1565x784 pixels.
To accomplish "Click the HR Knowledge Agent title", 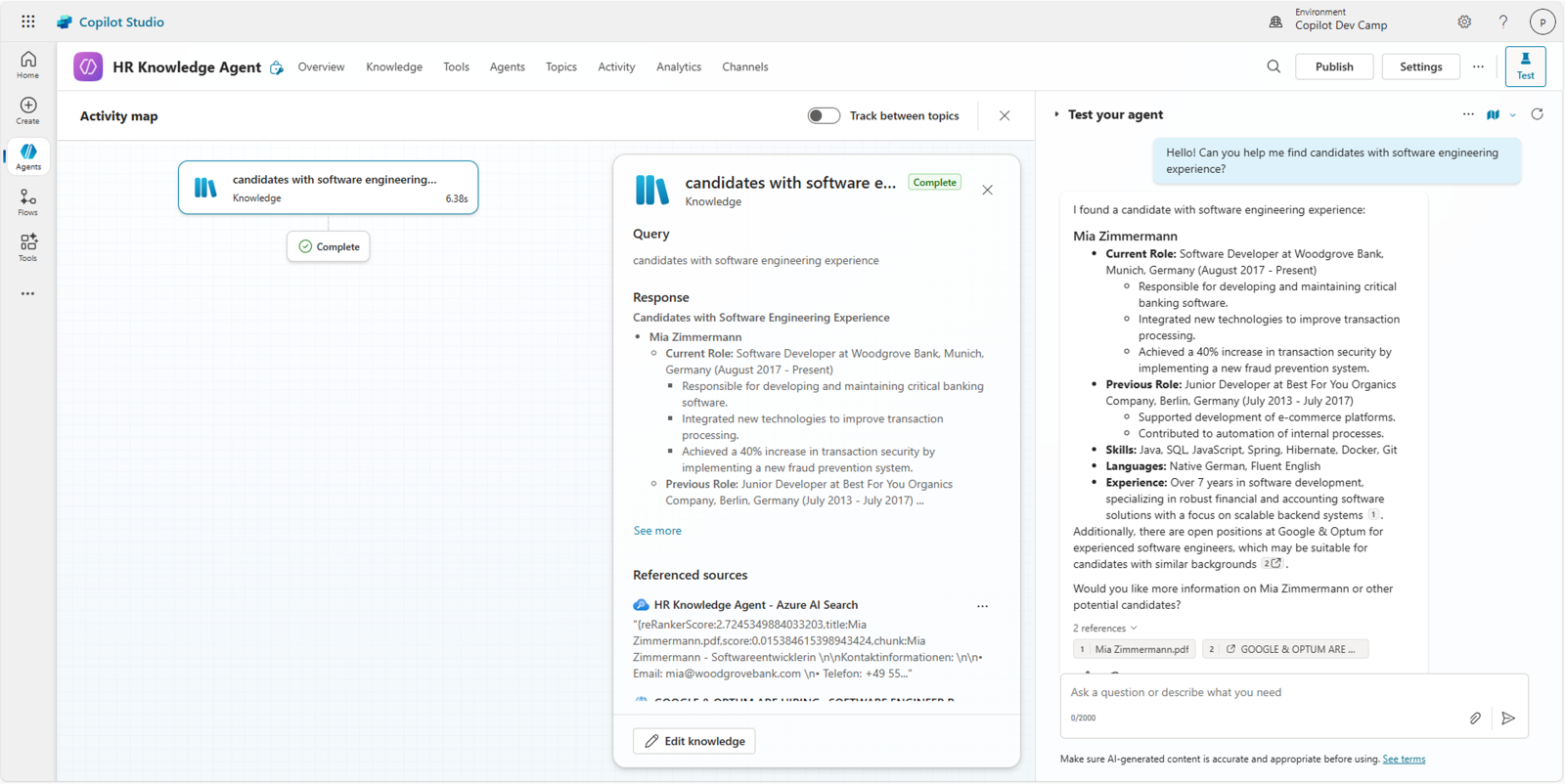I will pyautogui.click(x=187, y=67).
